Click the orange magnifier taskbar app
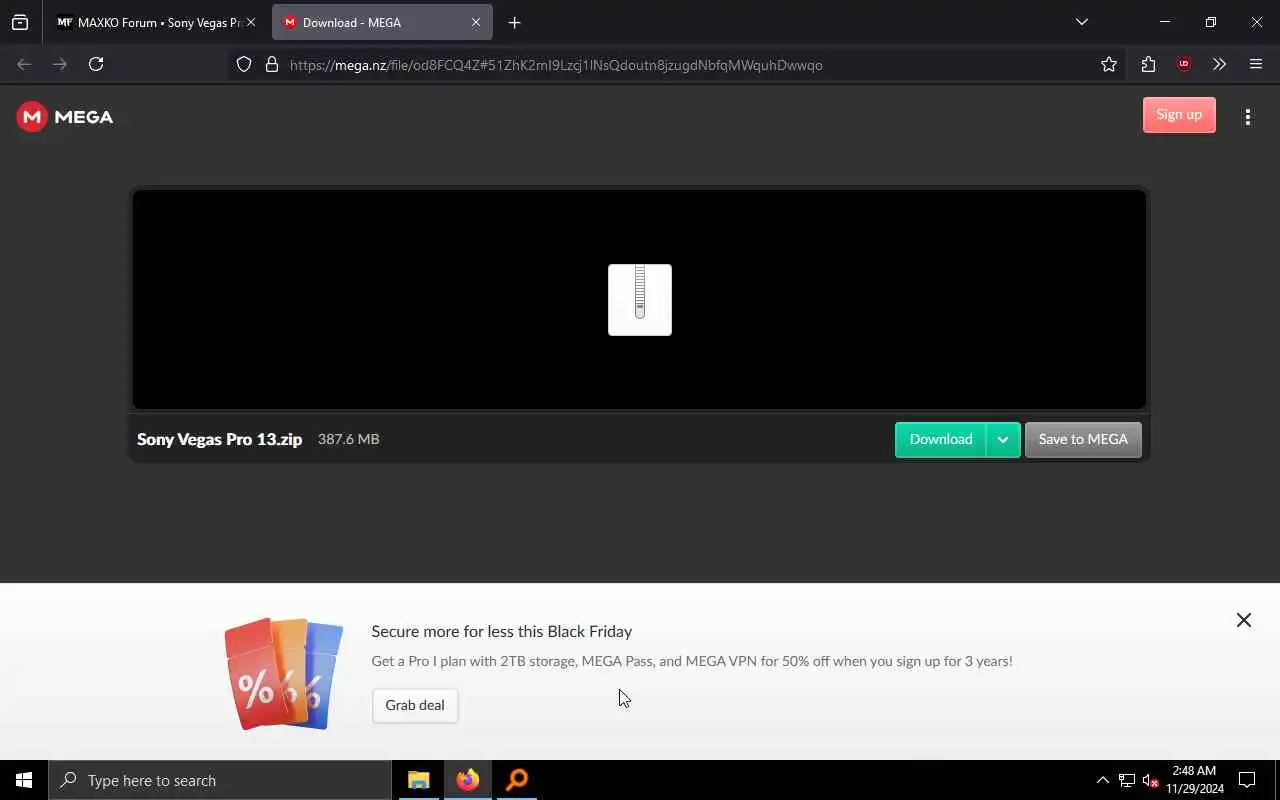The width and height of the screenshot is (1280, 800). pyautogui.click(x=517, y=780)
